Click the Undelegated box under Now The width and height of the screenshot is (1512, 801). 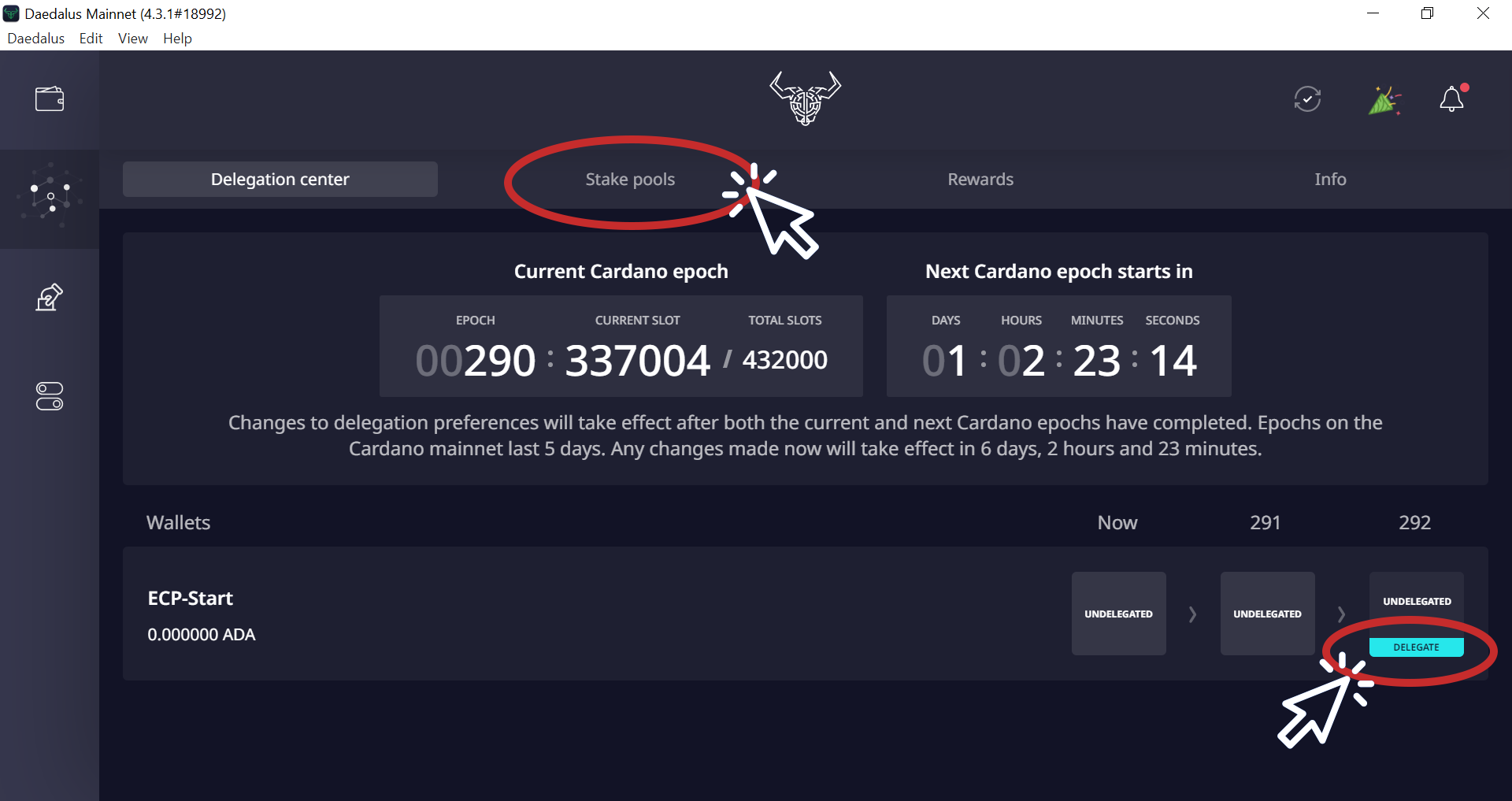point(1118,614)
